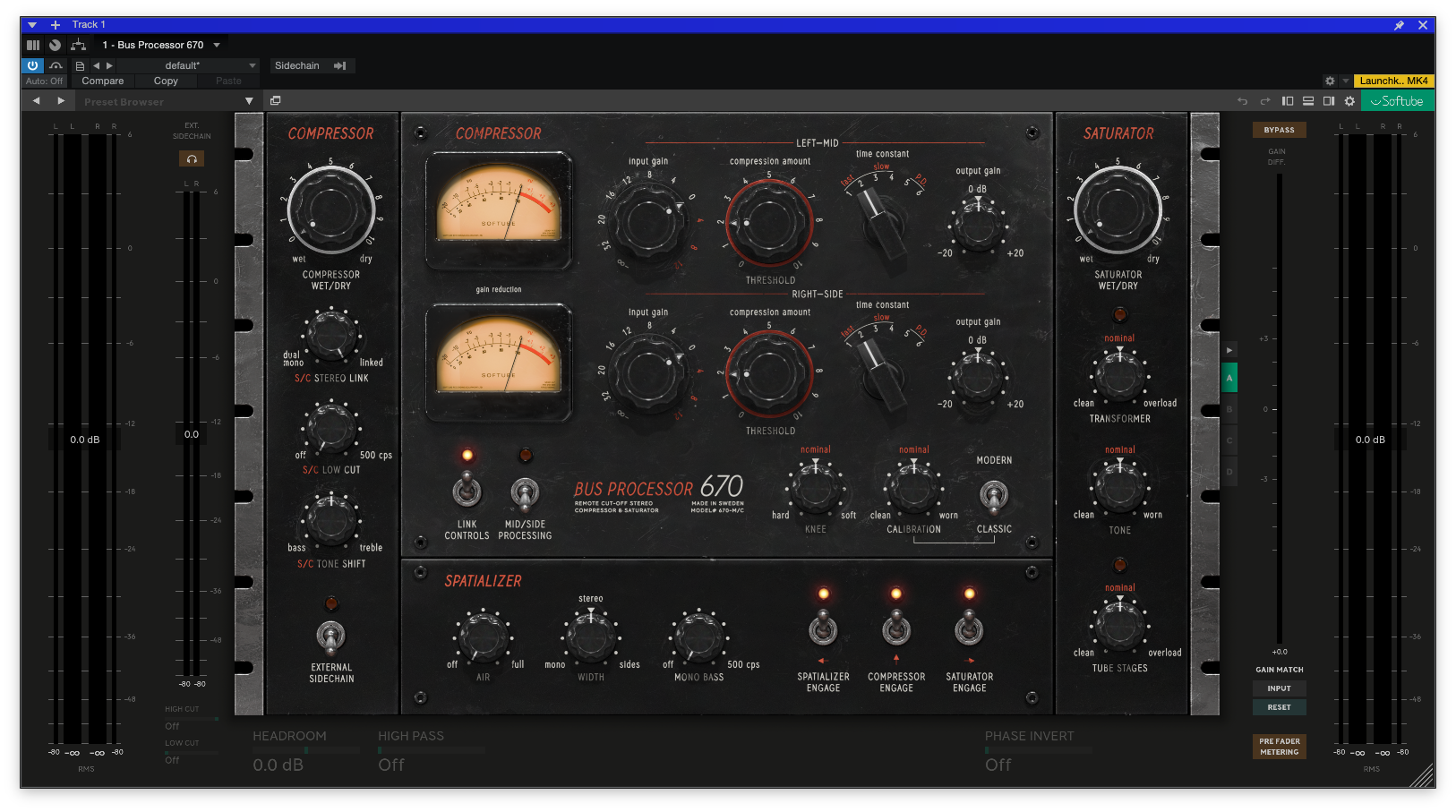1456x812 pixels.
Task: Click the Bypass button
Action: pos(1279,130)
